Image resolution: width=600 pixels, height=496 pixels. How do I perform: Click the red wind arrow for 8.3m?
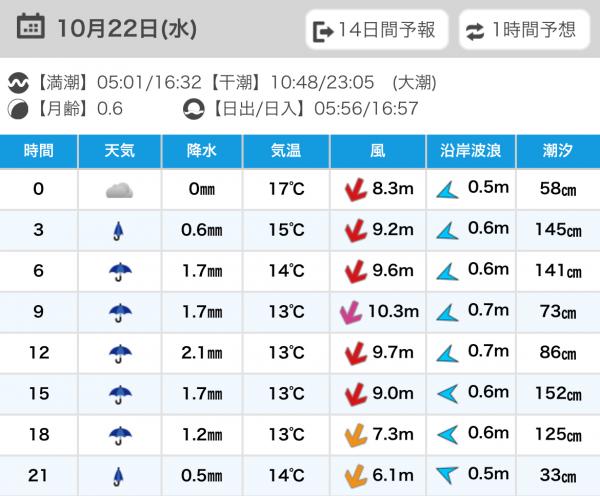[352, 190]
